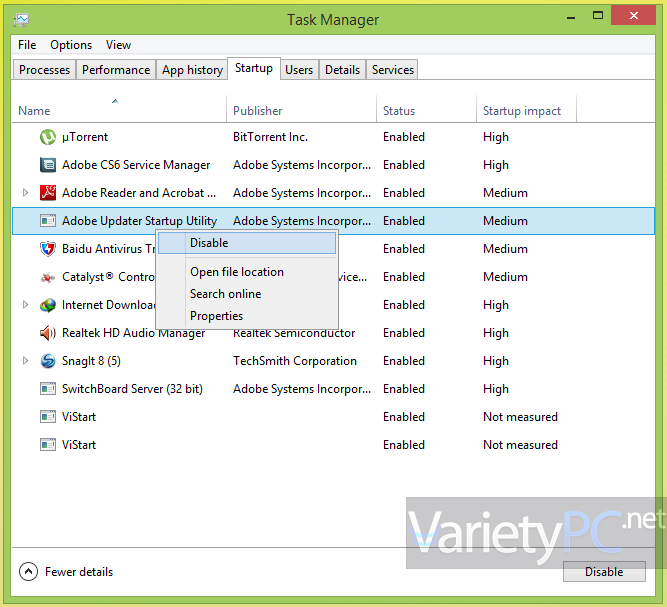667x607 pixels.
Task: Click the Adobe Reader and Acrobat icon
Action: pos(48,193)
